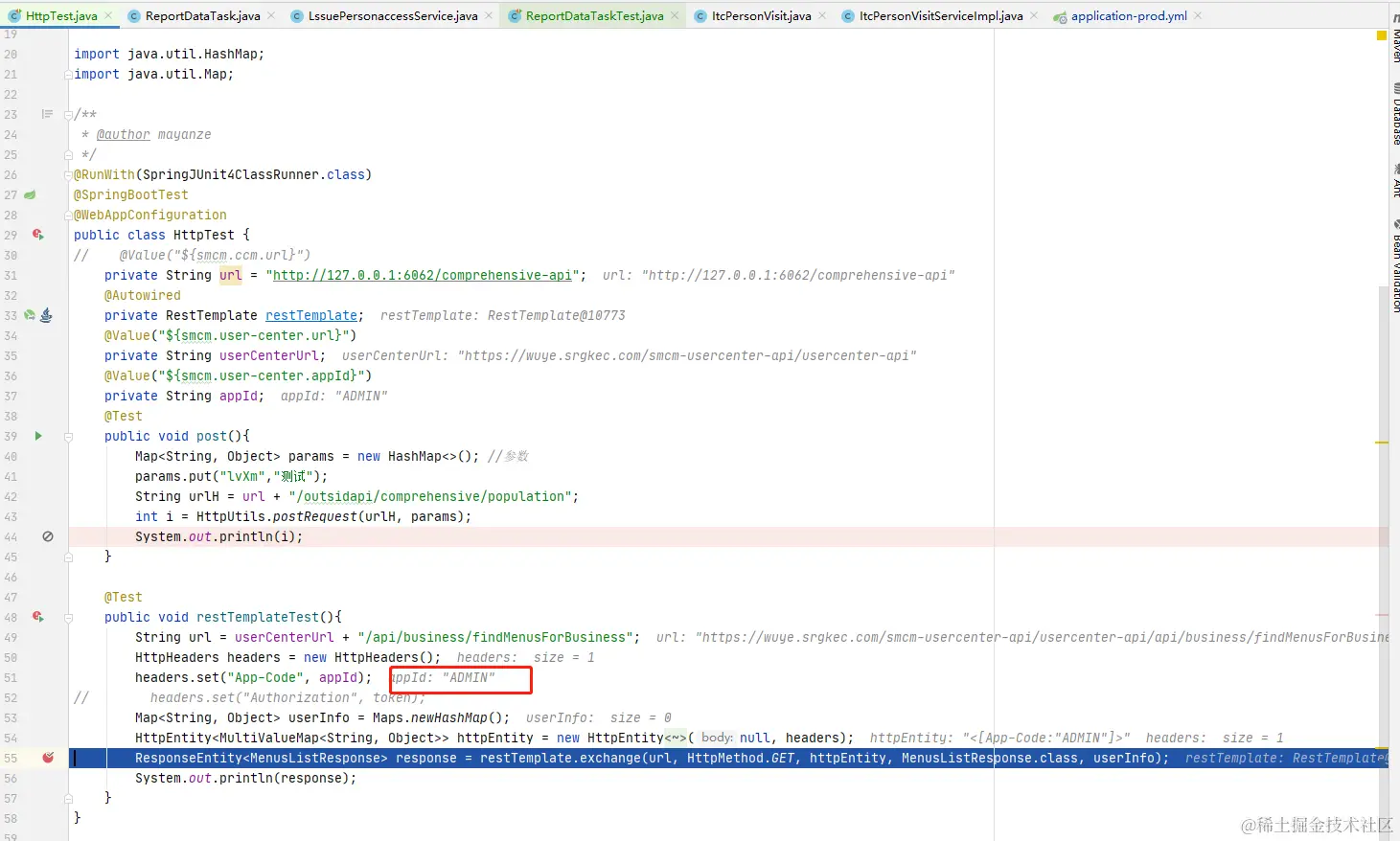
Task: Click the doc comment render icon on line 23
Action: click(x=47, y=114)
